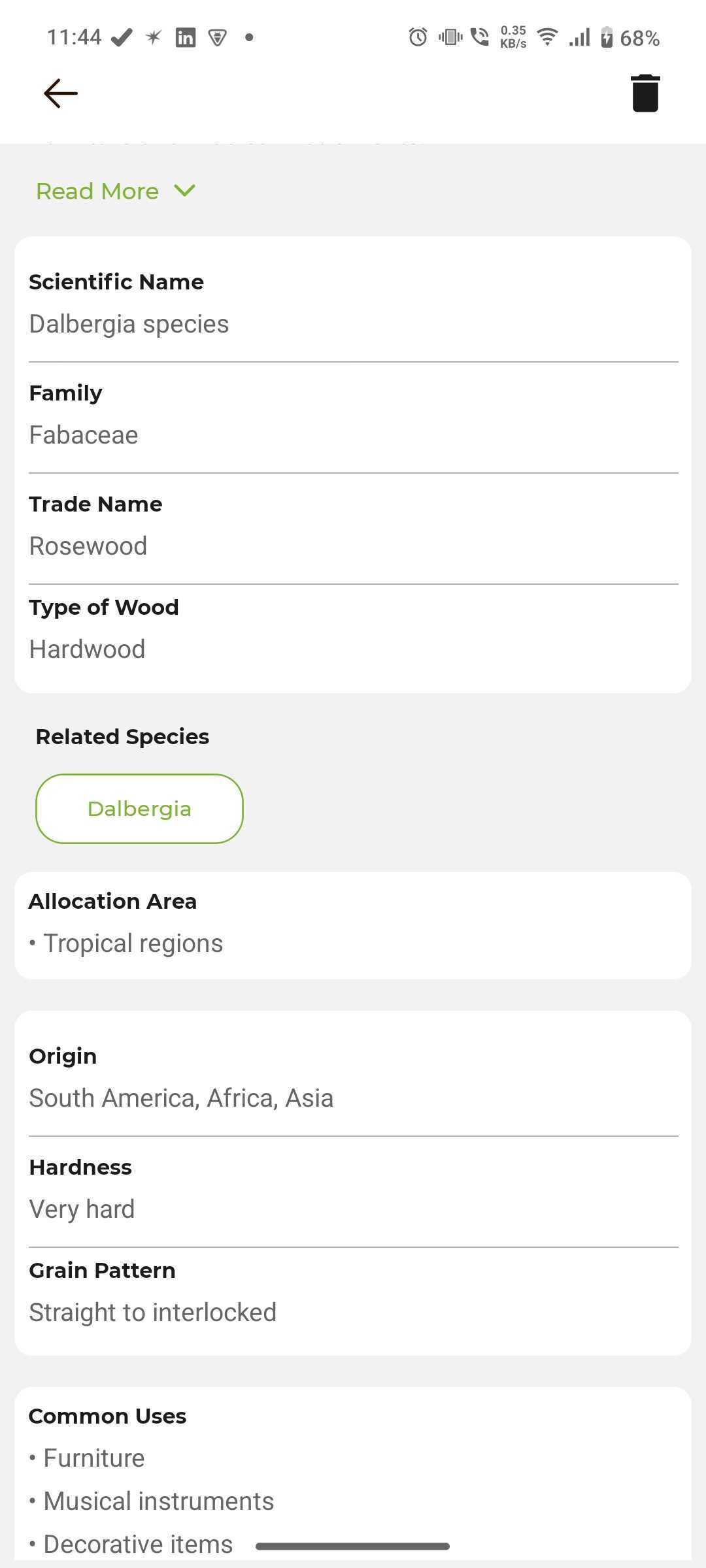This screenshot has width=706, height=1568.
Task: Tap the vibrate mode status icon
Action: point(450,37)
